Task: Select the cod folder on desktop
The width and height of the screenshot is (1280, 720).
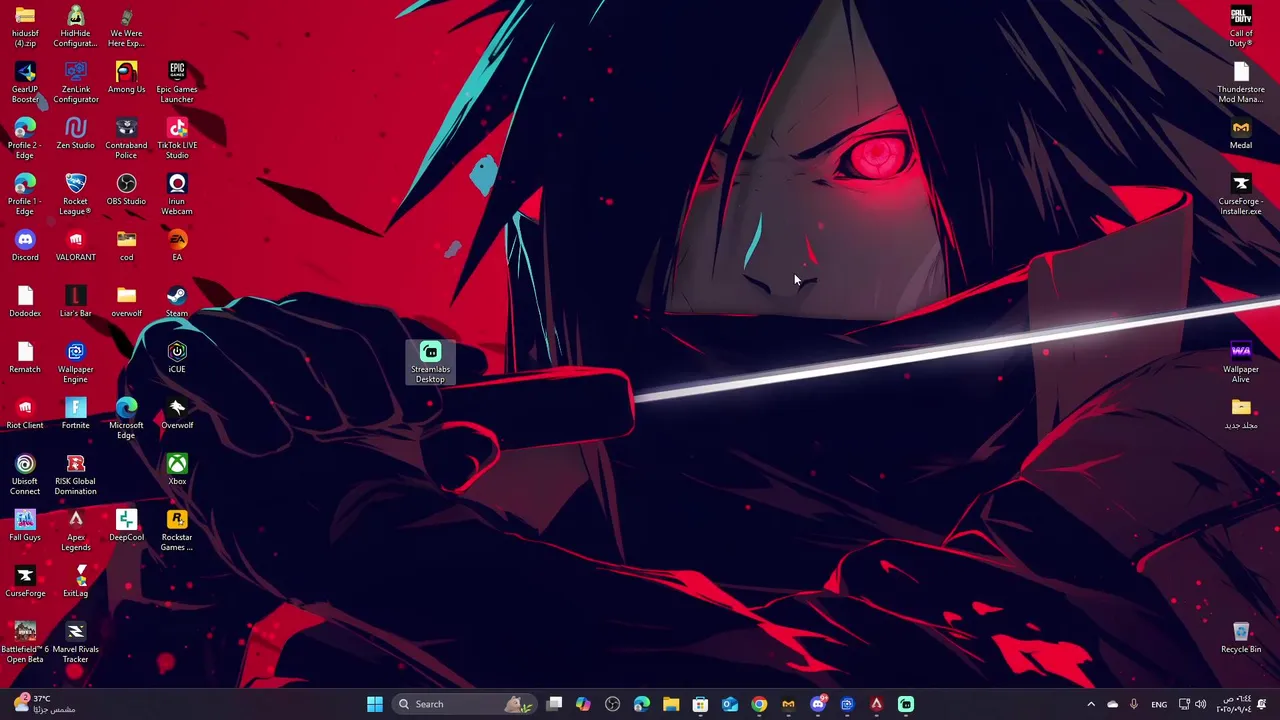Action: [126, 246]
